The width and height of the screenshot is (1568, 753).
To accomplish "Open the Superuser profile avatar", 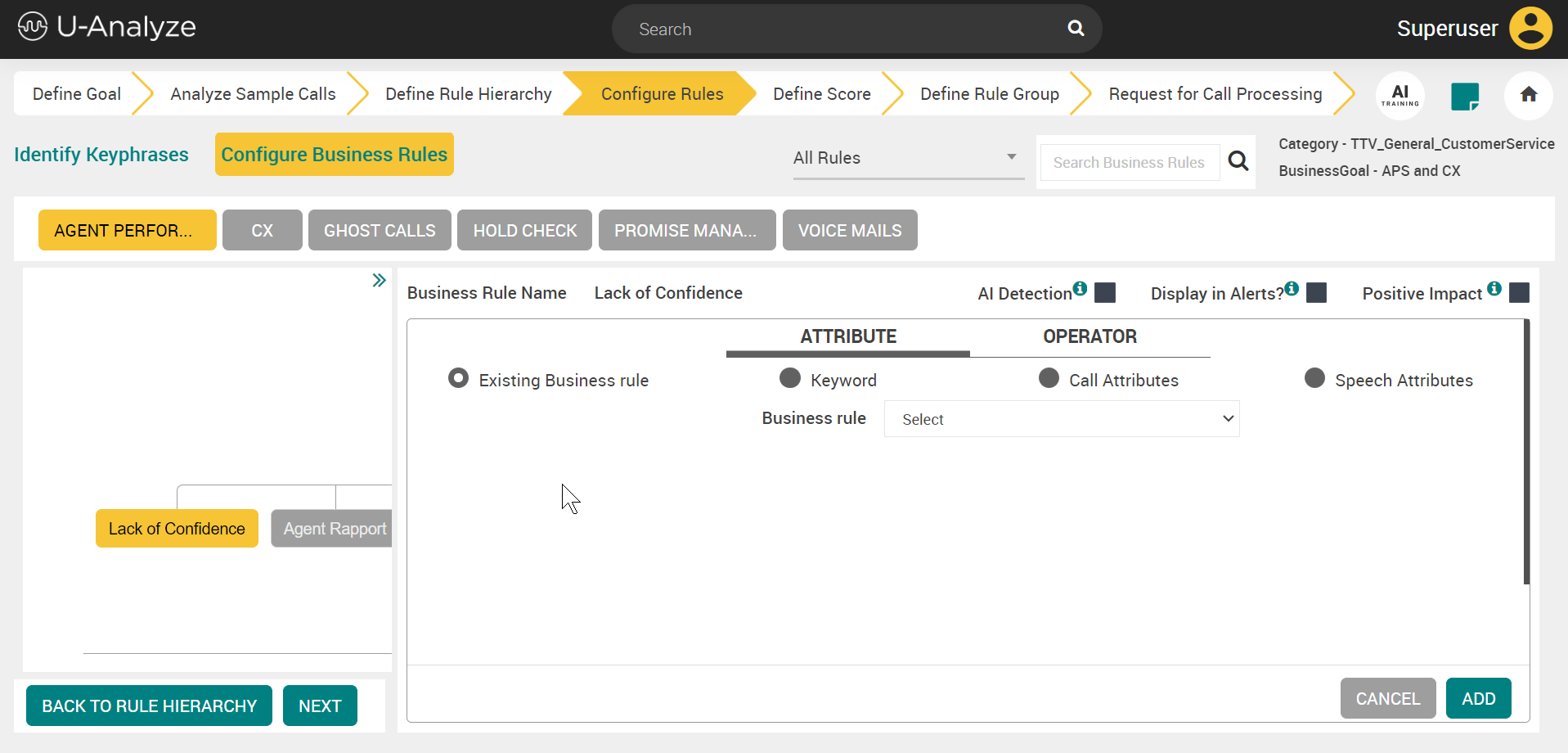I will (1530, 29).
